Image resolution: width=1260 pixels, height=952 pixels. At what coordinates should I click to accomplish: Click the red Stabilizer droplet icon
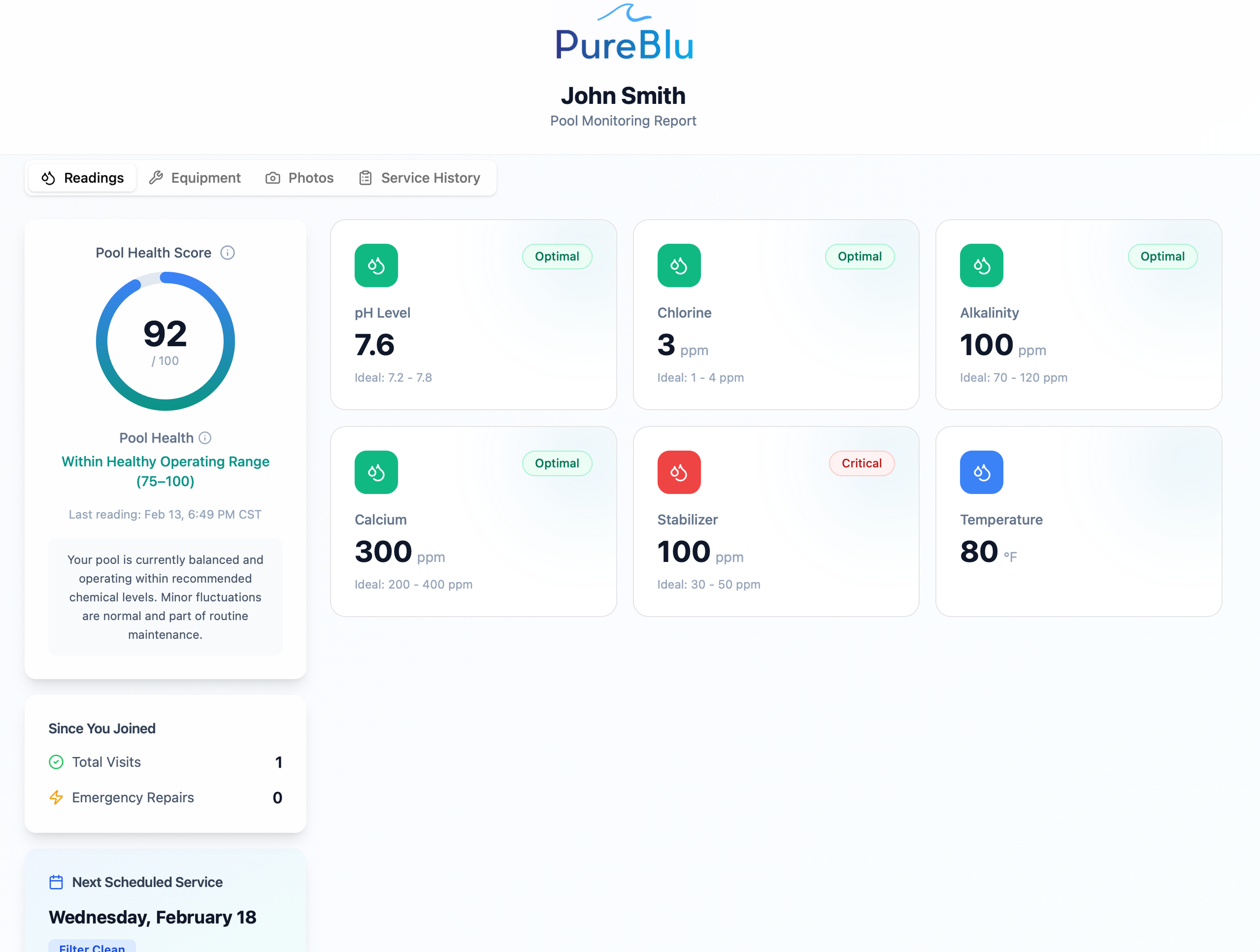678,472
